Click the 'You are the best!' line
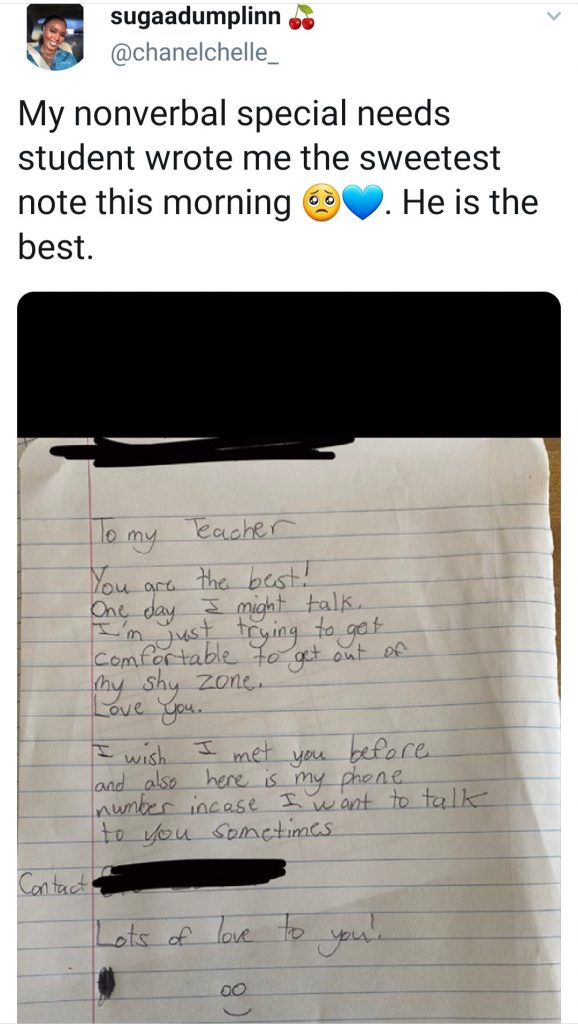Image resolution: width=578 pixels, height=1024 pixels. click(202, 579)
